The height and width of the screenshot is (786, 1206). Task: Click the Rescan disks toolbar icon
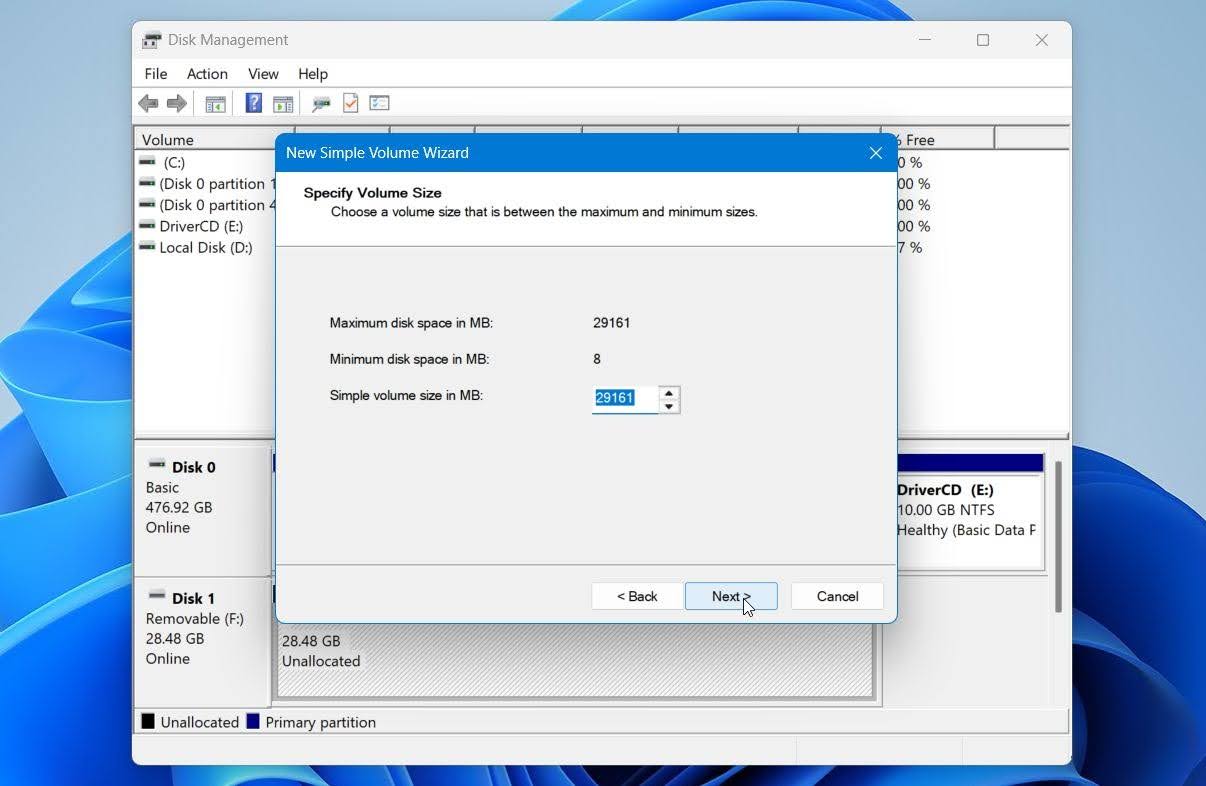[321, 103]
